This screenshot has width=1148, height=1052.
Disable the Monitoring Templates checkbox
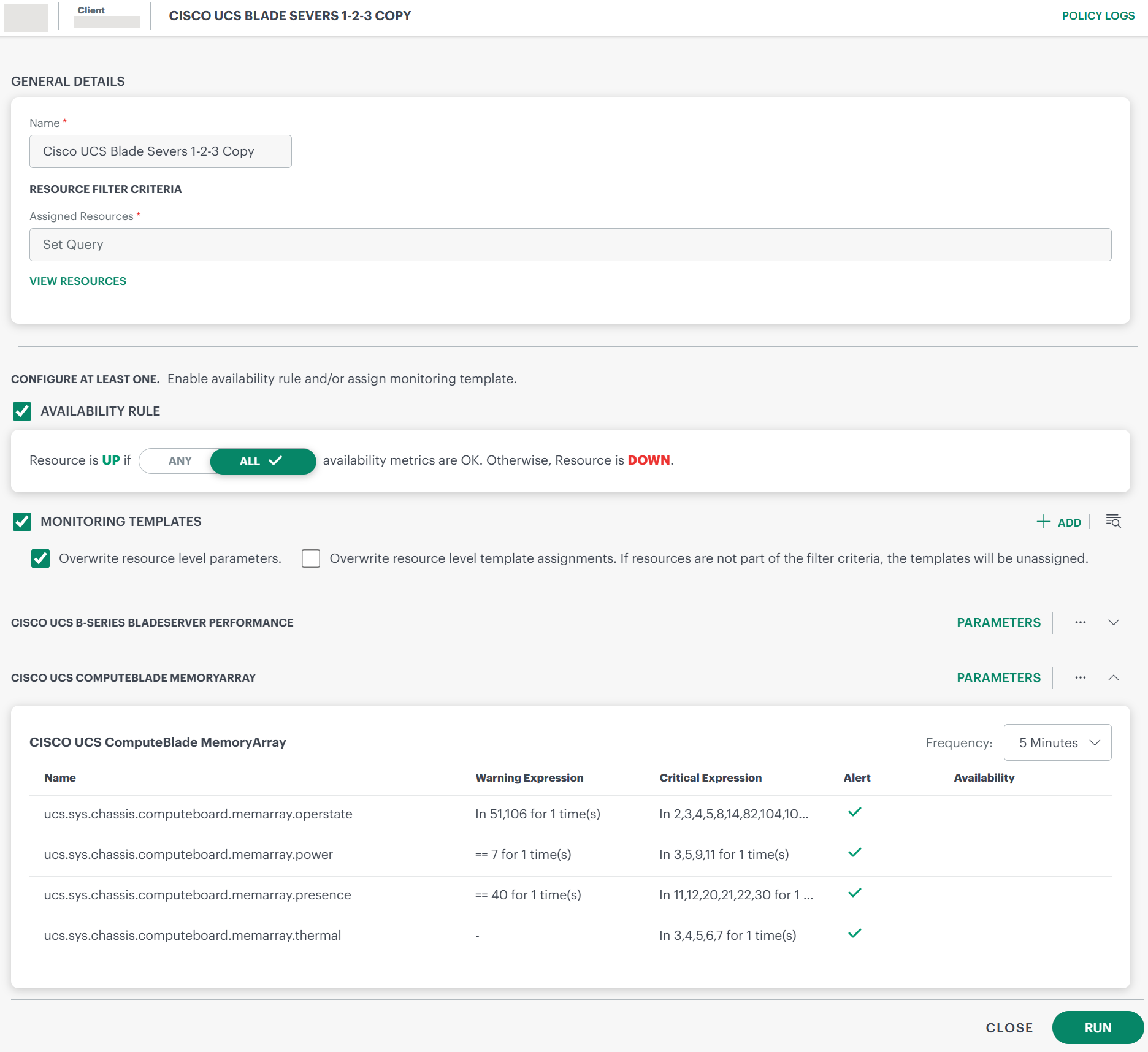click(x=22, y=522)
